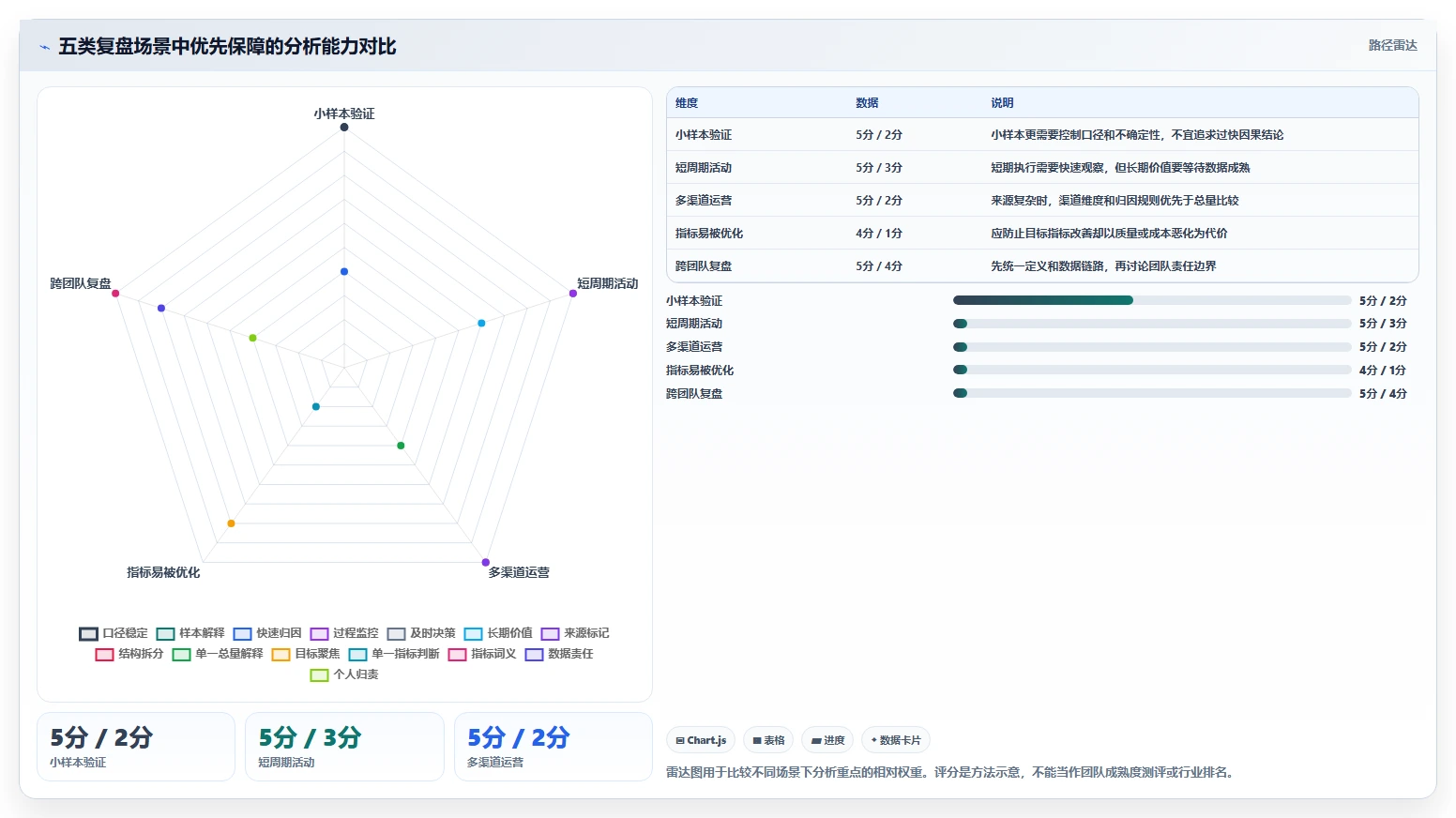Click the teal data point near the radar center

pos(316,406)
